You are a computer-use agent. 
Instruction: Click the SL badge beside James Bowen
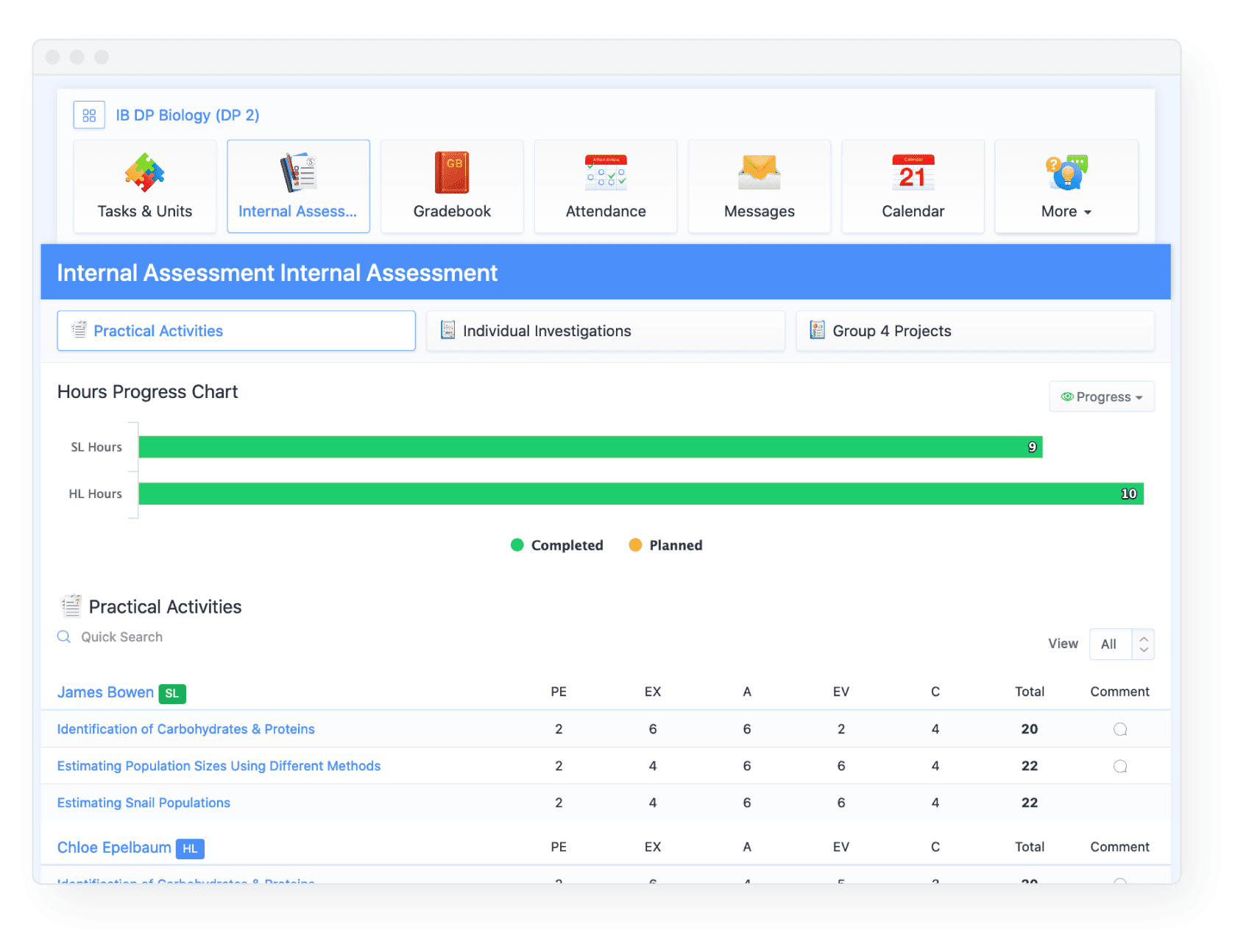[172, 693]
